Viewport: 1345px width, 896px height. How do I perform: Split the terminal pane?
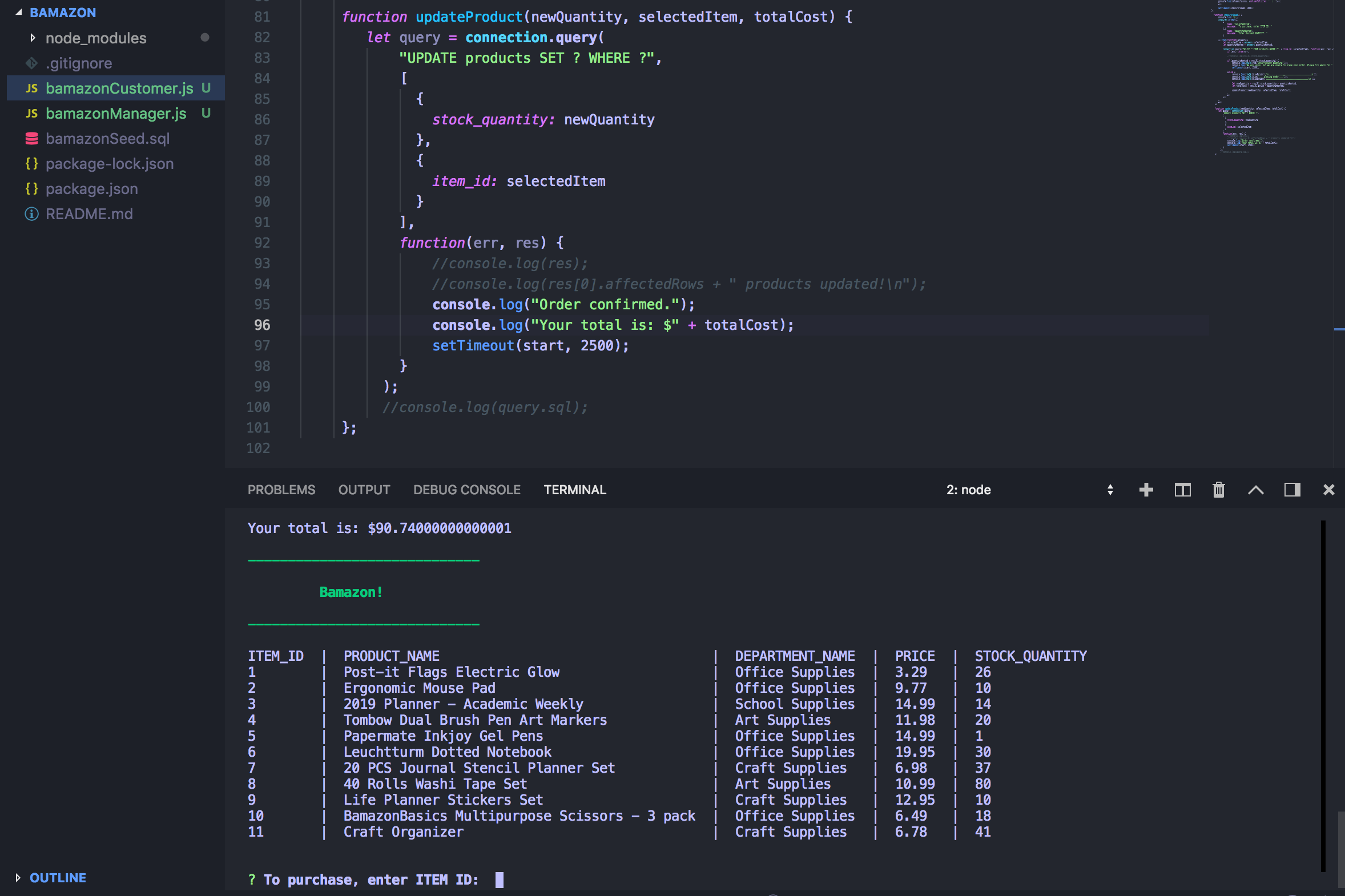point(1183,490)
